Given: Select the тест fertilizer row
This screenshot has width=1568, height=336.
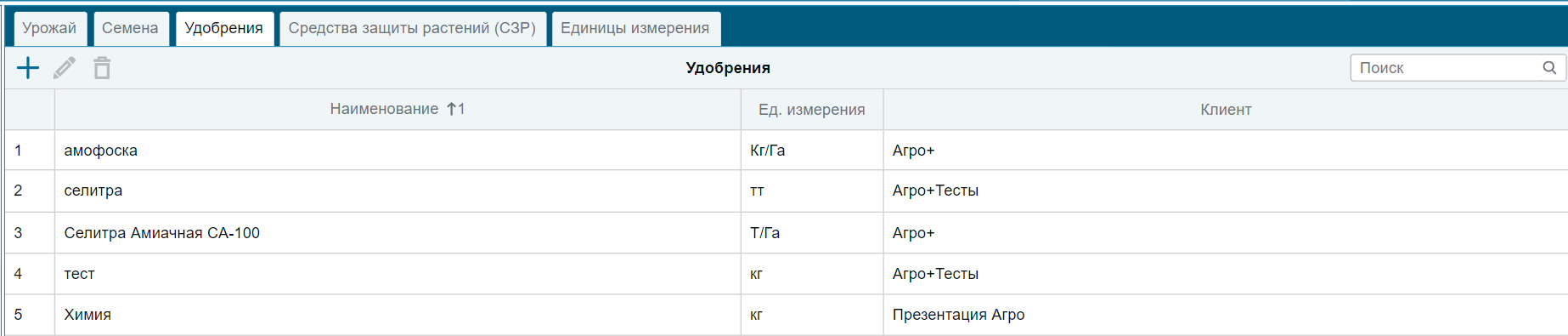Looking at the screenshot, I should pyautogui.click(x=786, y=274).
